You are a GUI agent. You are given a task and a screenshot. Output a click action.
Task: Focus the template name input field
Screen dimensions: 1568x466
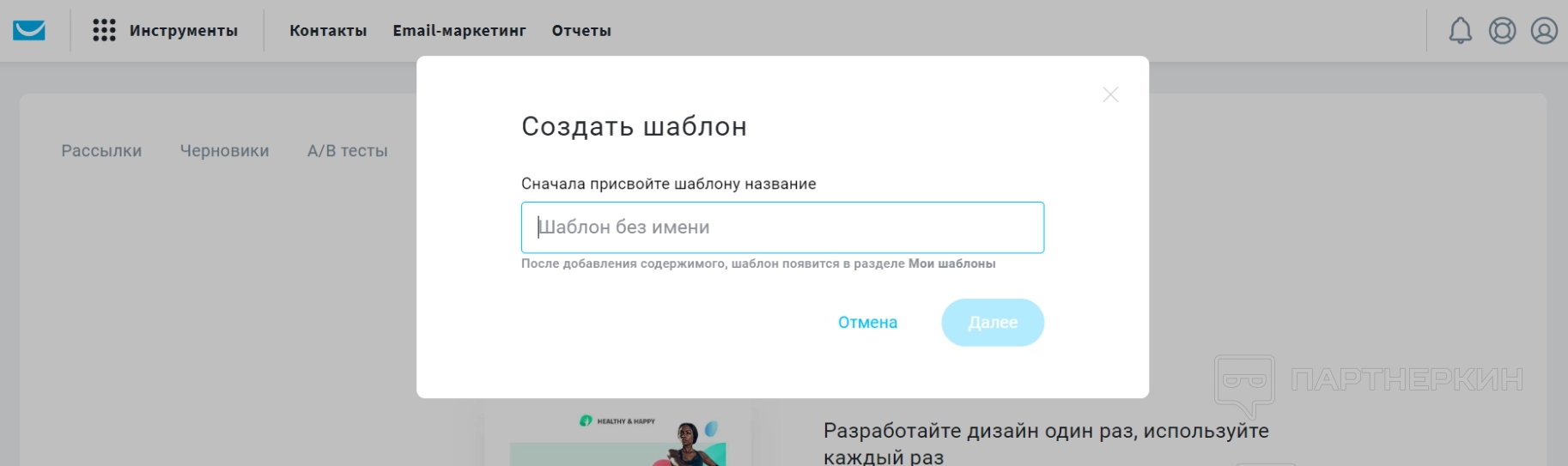point(782,227)
